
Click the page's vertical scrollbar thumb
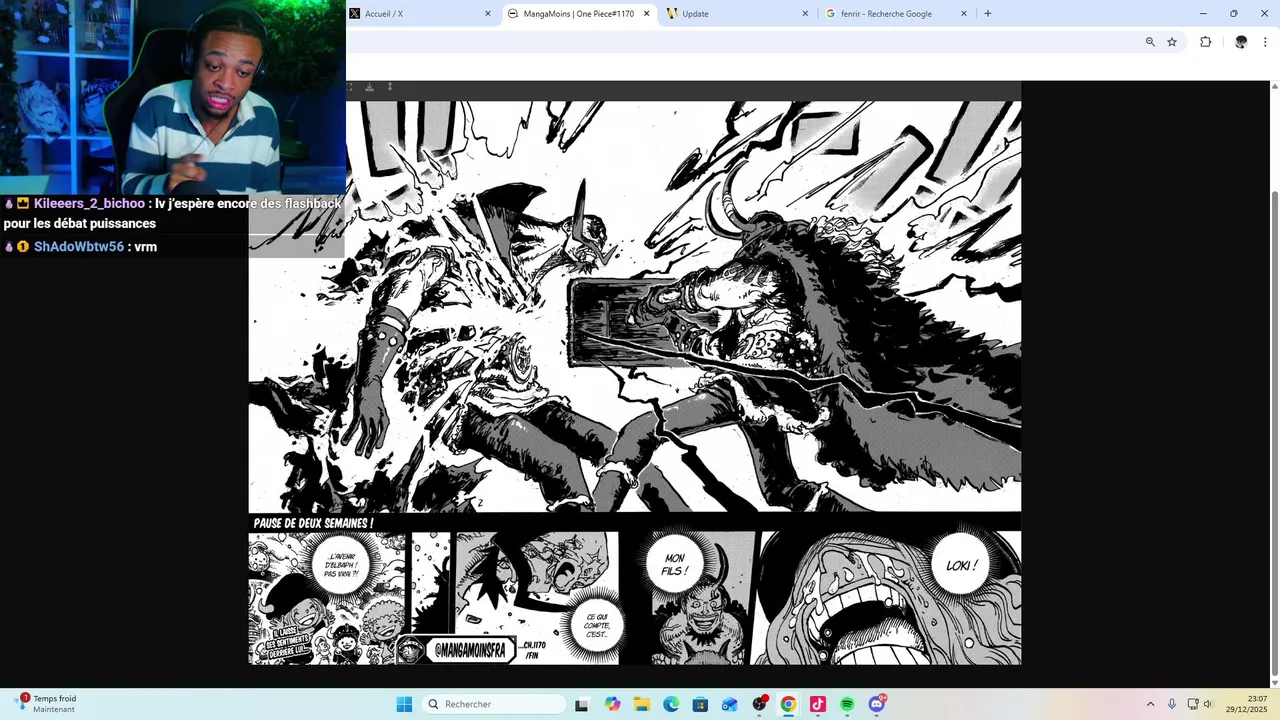(x=1273, y=432)
